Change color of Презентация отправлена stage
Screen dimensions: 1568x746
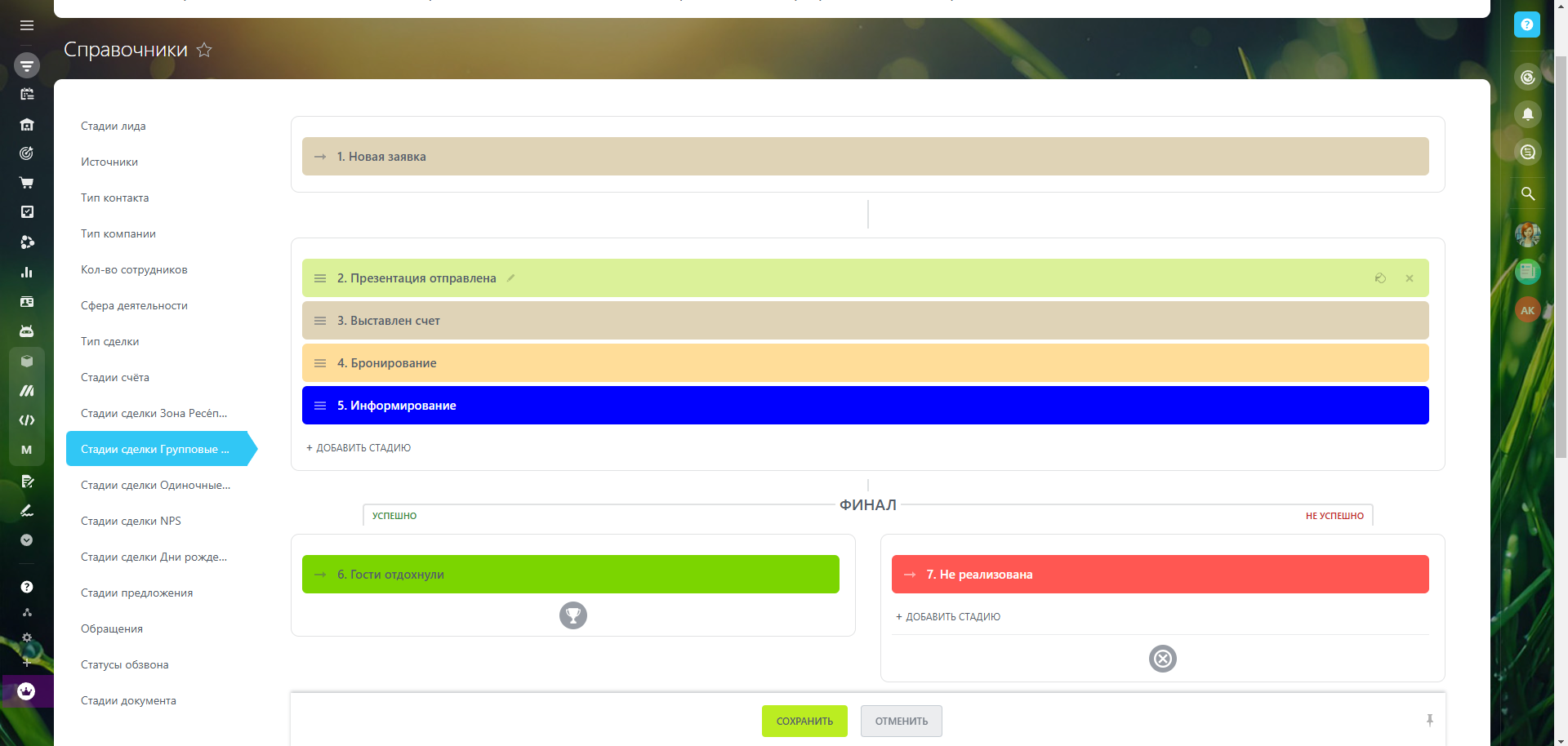(1380, 278)
